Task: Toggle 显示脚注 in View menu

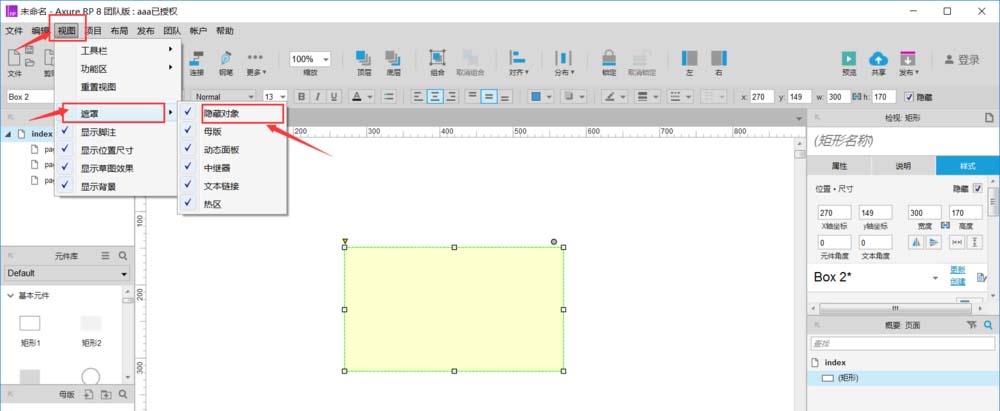Action: (x=117, y=131)
